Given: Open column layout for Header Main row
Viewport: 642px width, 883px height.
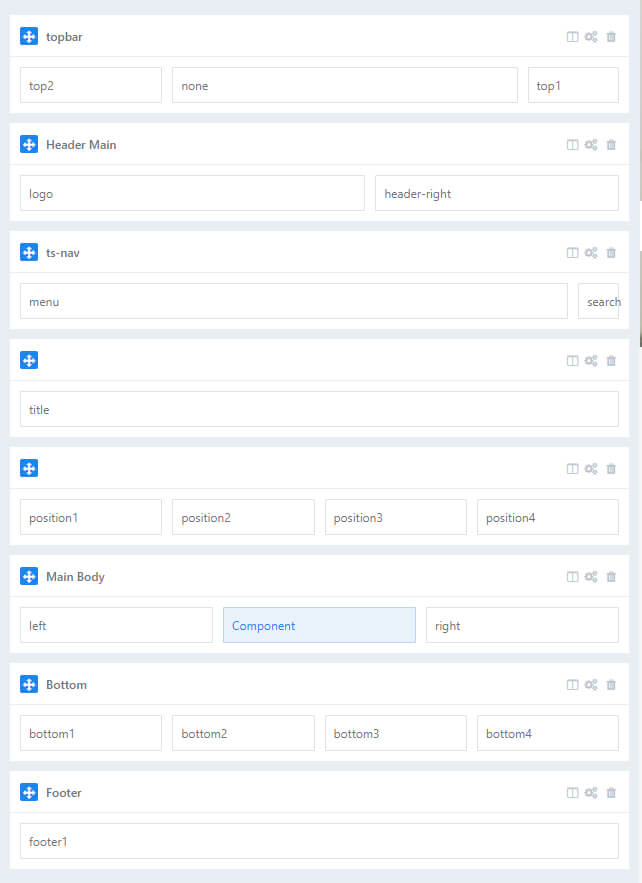Looking at the screenshot, I should 572,145.
